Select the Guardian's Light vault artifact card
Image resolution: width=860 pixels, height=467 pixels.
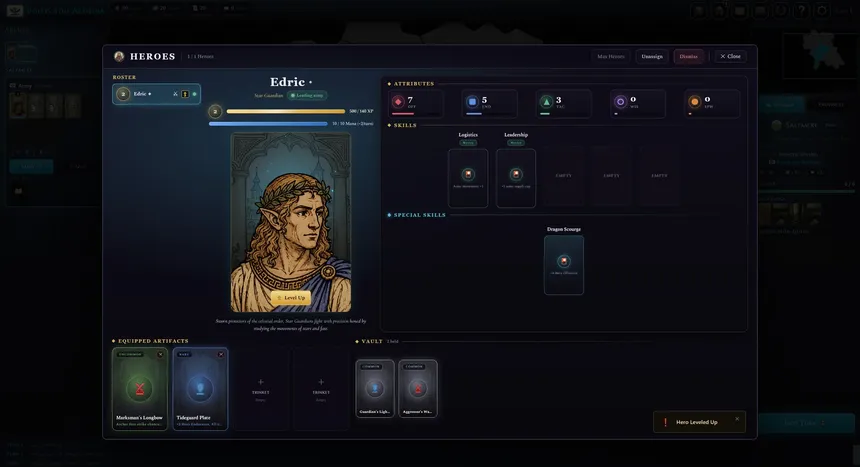(375, 389)
